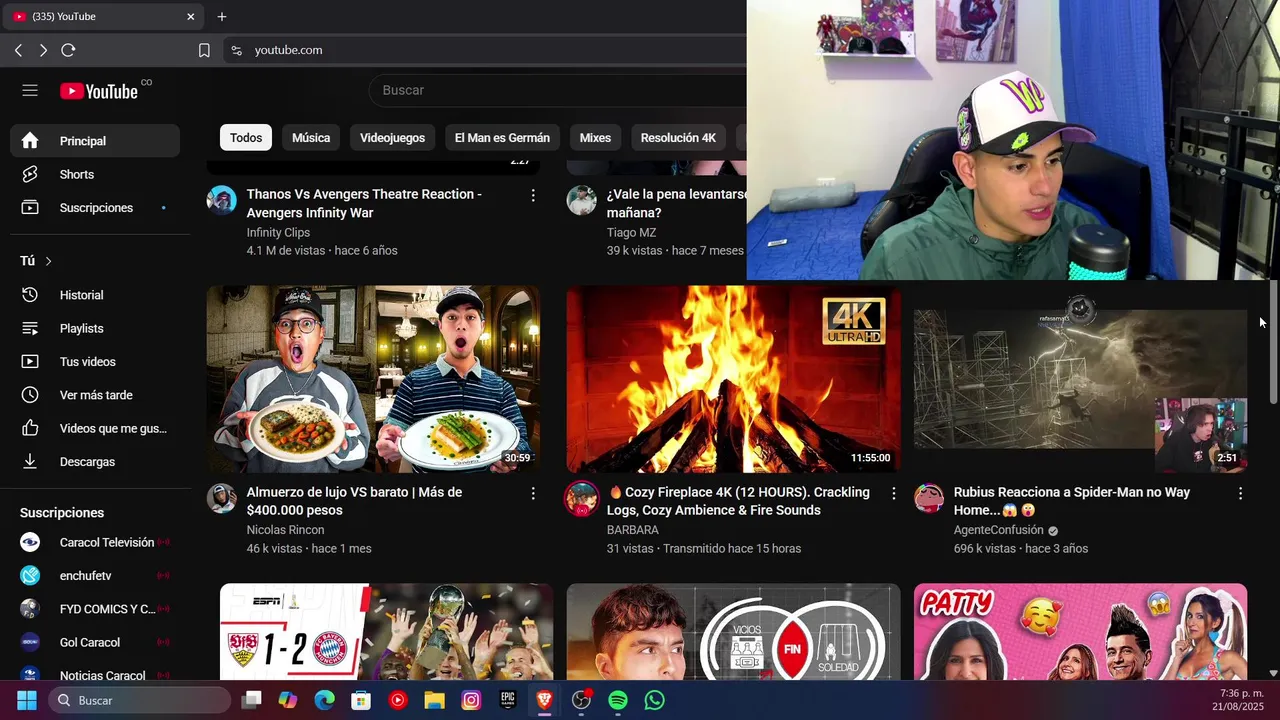
Task: Open Cozy Fireplace 4K video title
Action: 738,501
